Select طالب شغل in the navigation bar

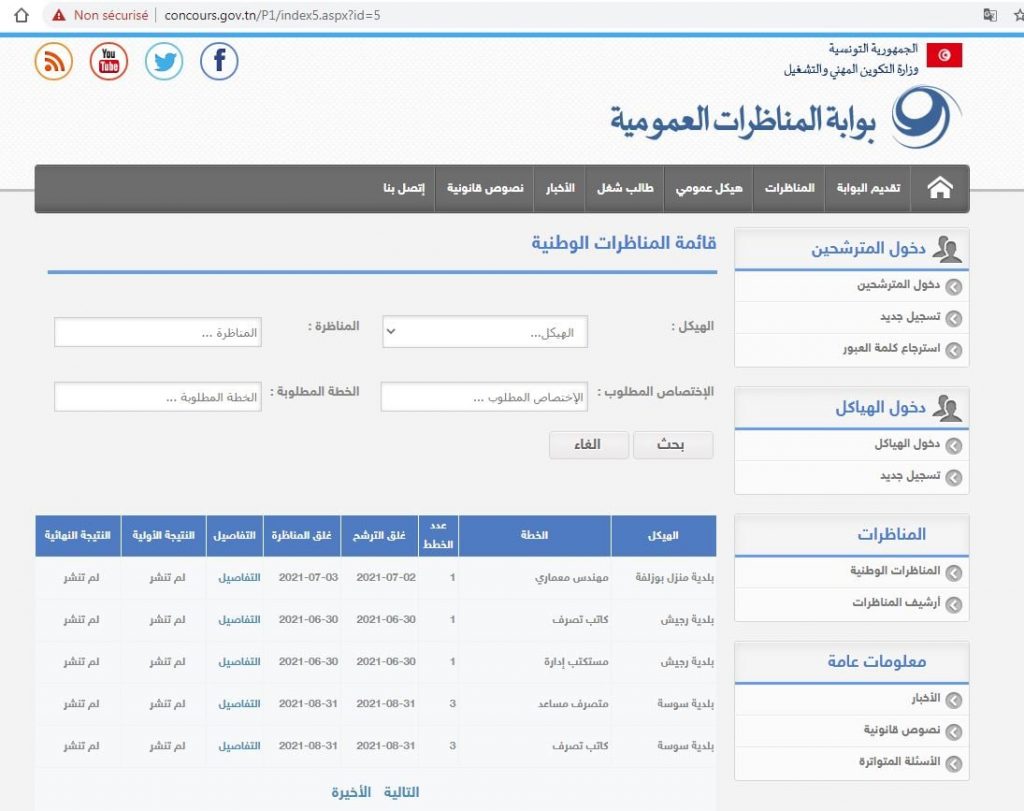(x=625, y=189)
